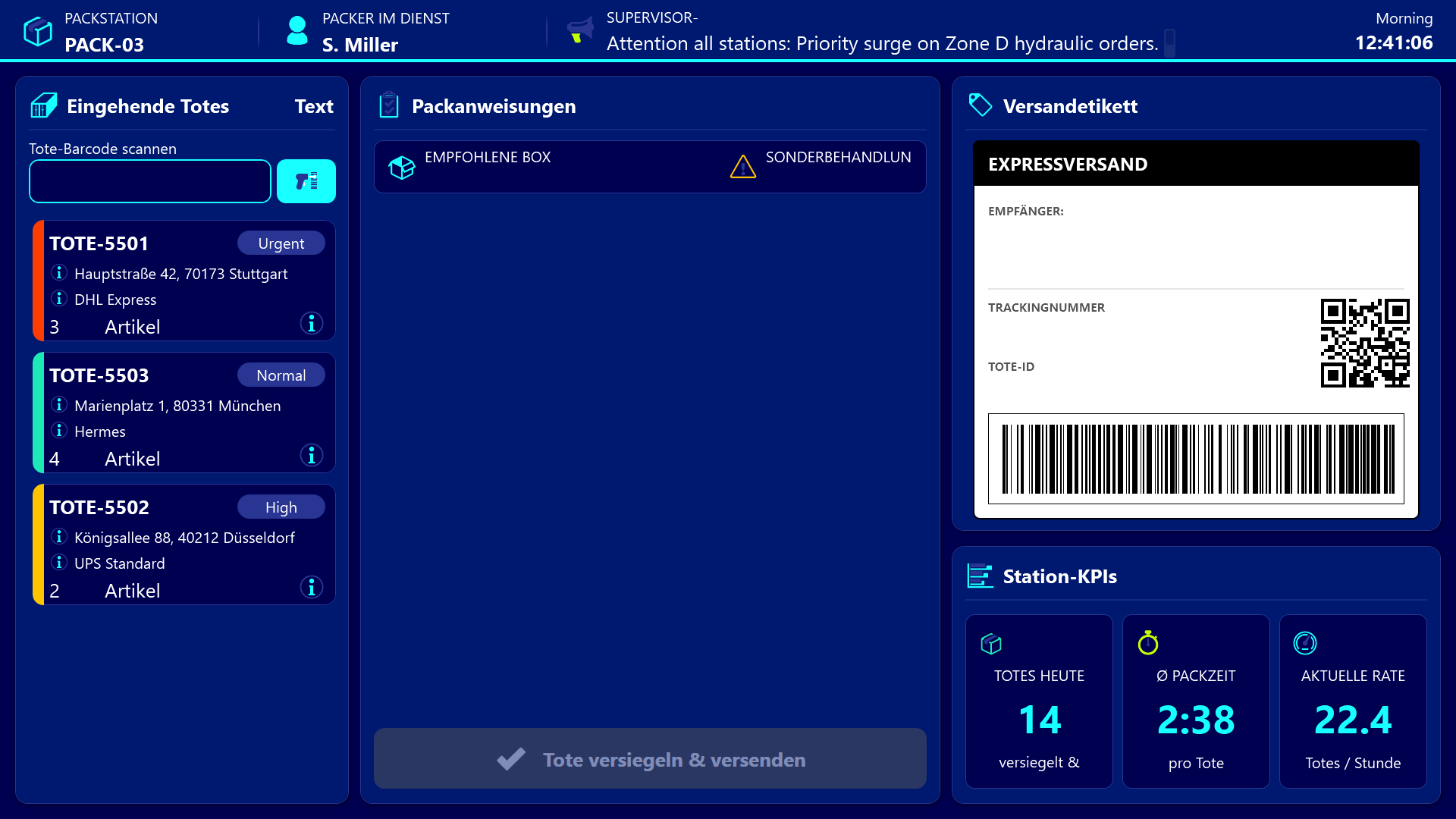Click the S. Miller packer name
The height and width of the screenshot is (819, 1456).
tap(360, 45)
